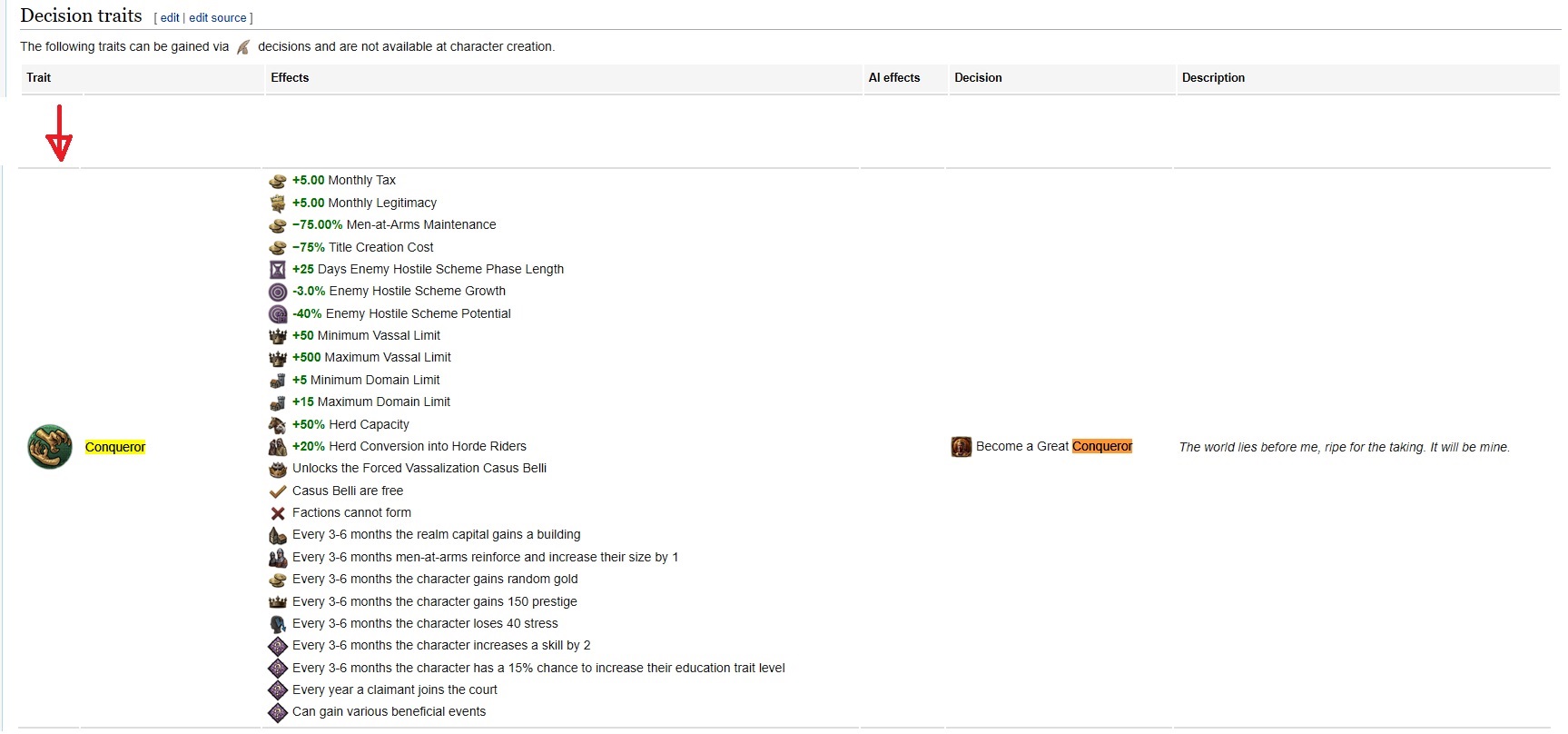Open the edit source link
Image resolution: width=1568 pixels, height=734 pixels.
coord(218,18)
